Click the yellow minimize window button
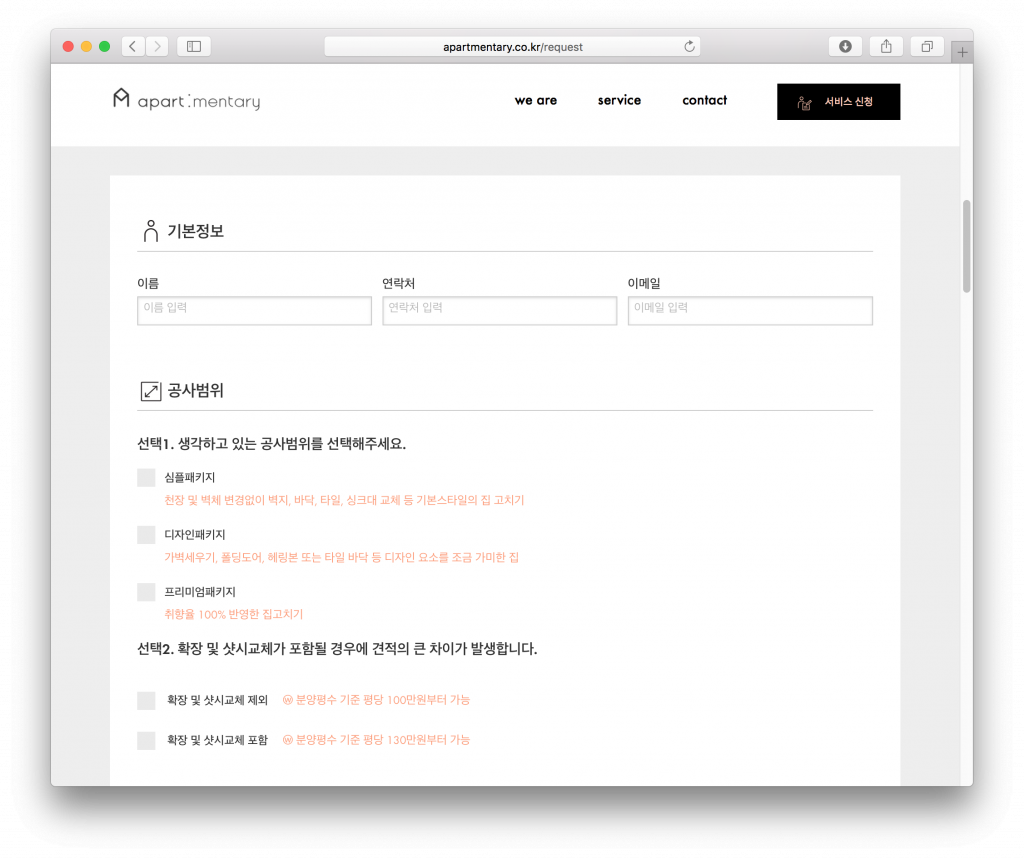This screenshot has height=859, width=1024. [86, 46]
